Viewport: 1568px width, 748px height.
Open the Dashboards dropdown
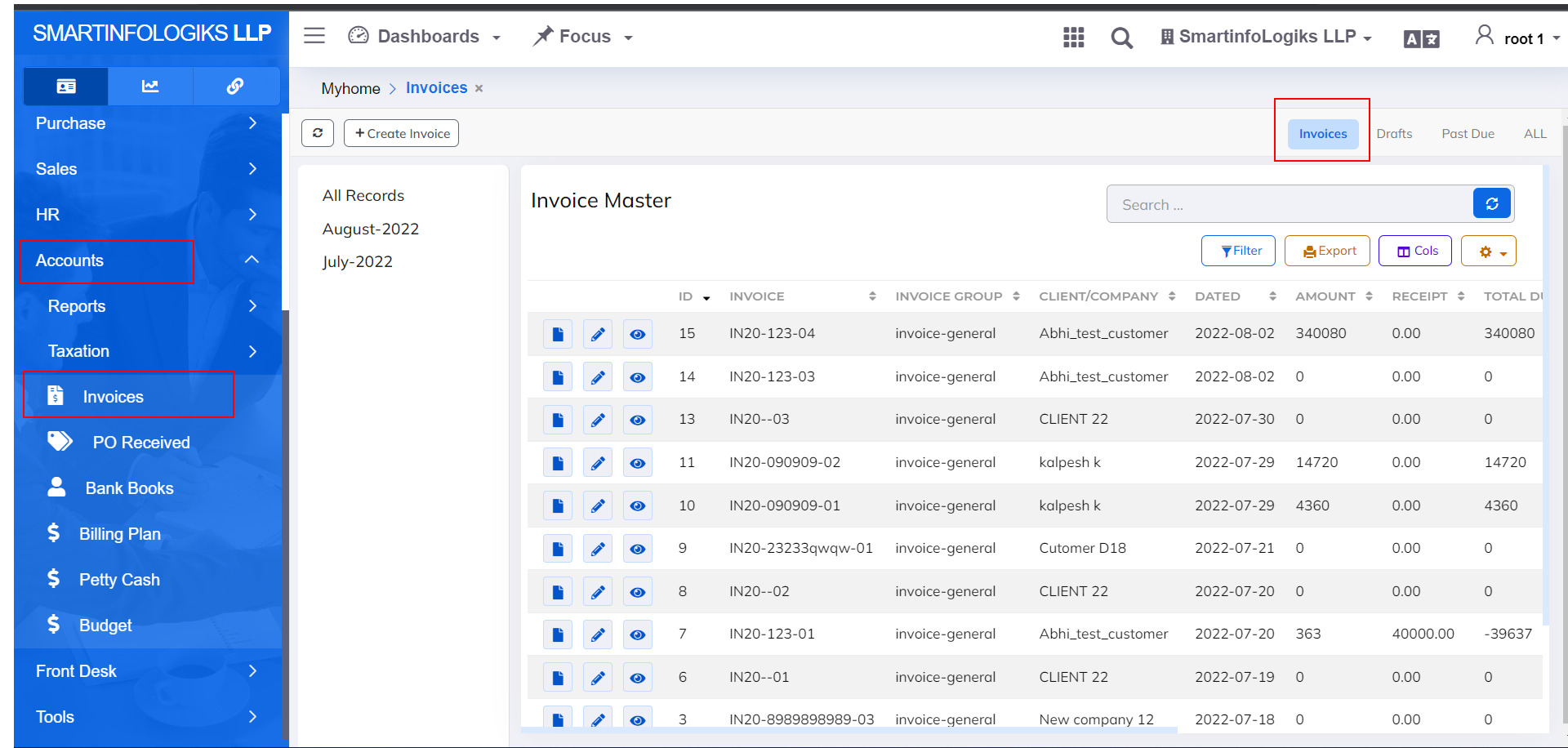click(424, 37)
